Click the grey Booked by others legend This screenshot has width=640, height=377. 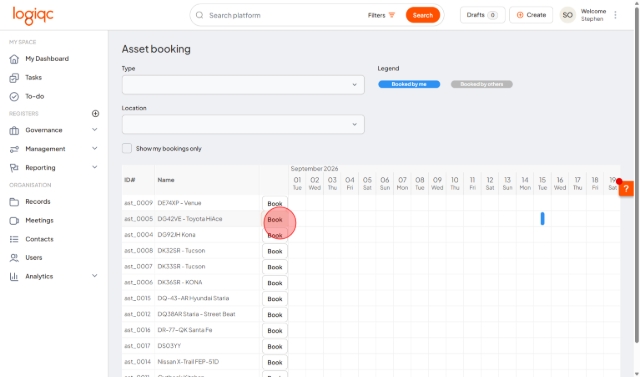482,84
